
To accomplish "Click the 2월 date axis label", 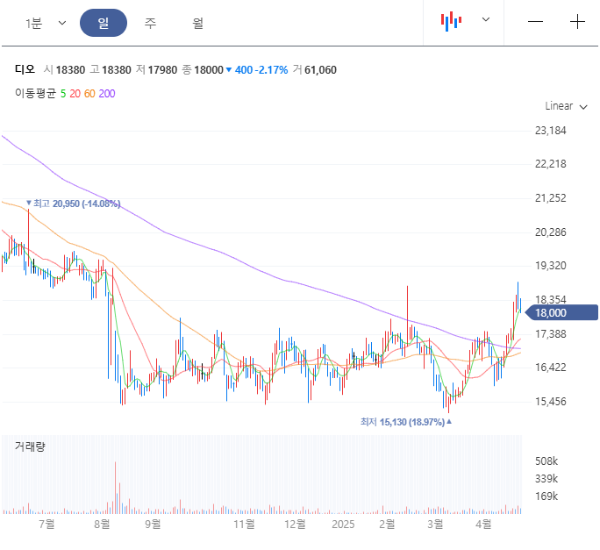I will pyautogui.click(x=386, y=524).
